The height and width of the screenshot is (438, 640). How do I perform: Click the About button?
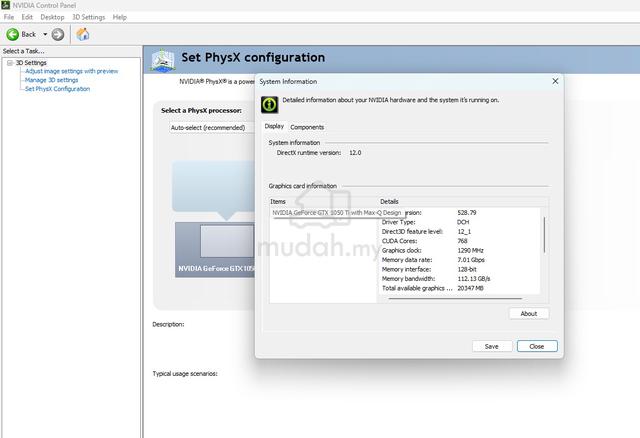pos(529,313)
